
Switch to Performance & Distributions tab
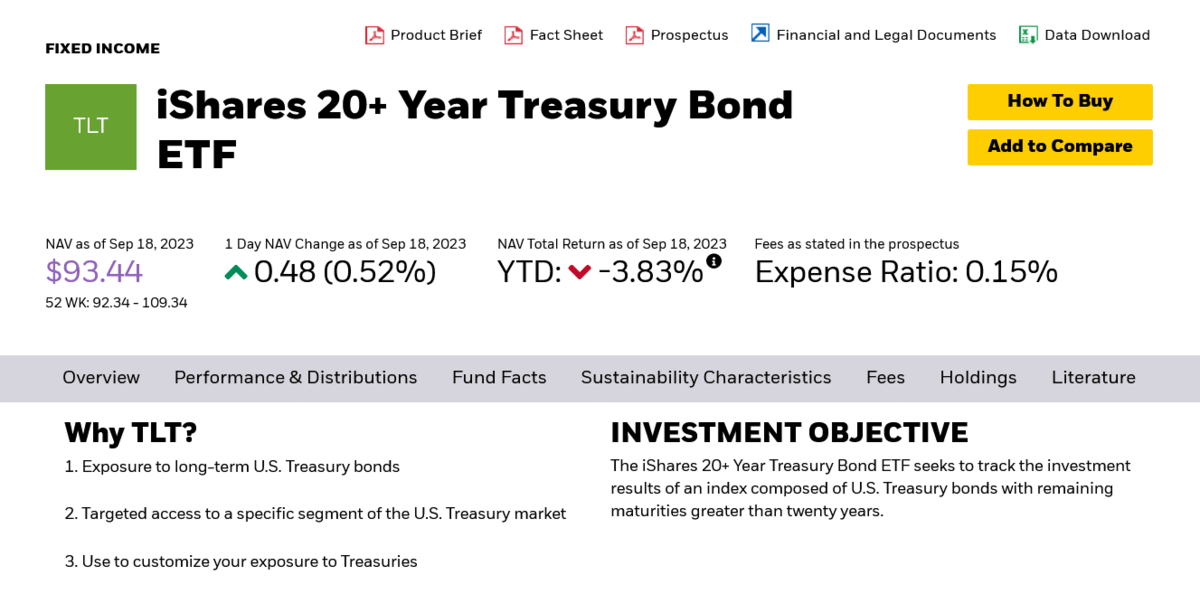pos(296,378)
